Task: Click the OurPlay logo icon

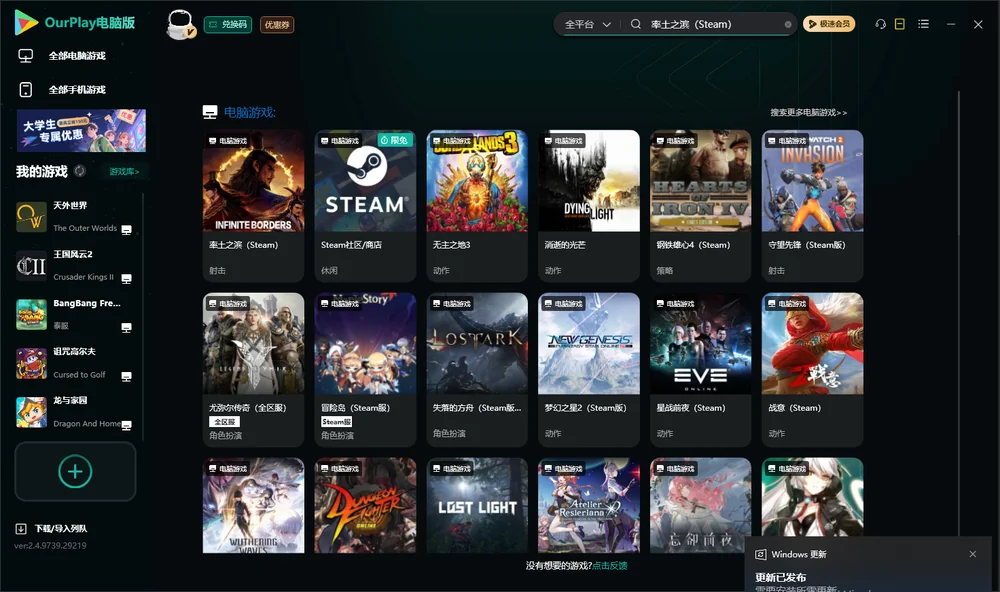Action: click(26, 23)
